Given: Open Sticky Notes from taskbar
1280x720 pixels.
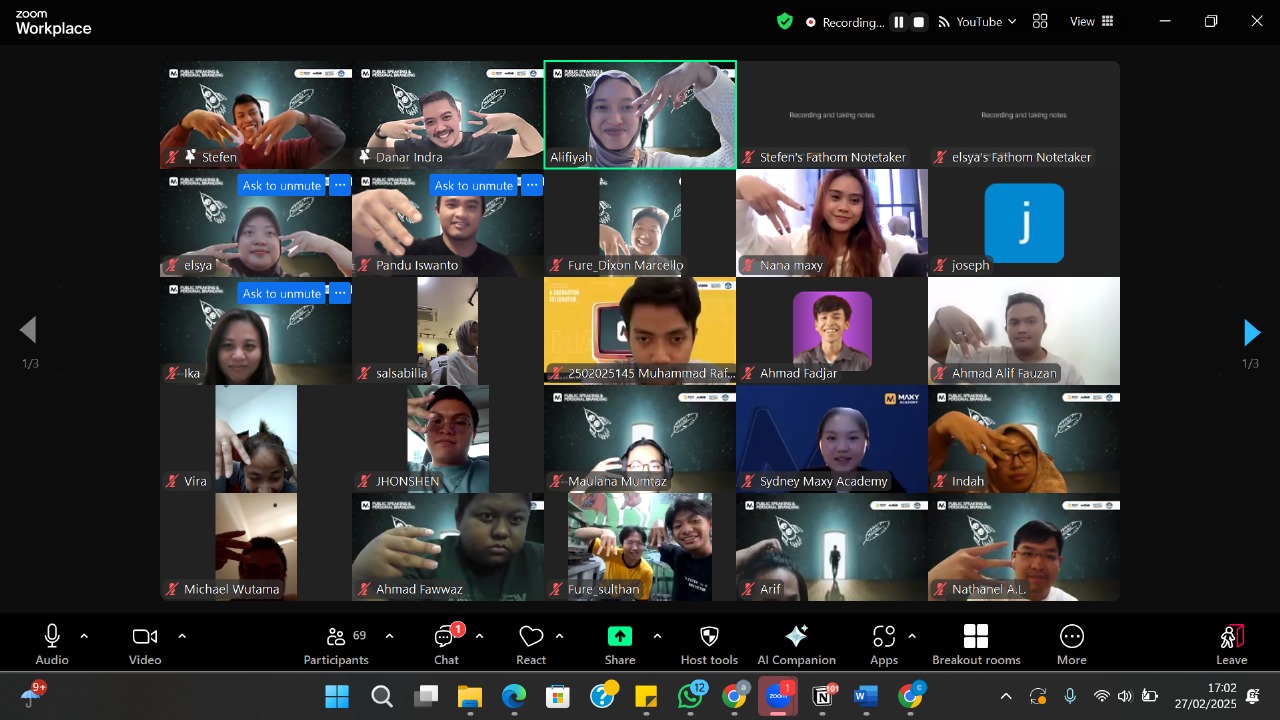Looking at the screenshot, I should click(x=646, y=697).
